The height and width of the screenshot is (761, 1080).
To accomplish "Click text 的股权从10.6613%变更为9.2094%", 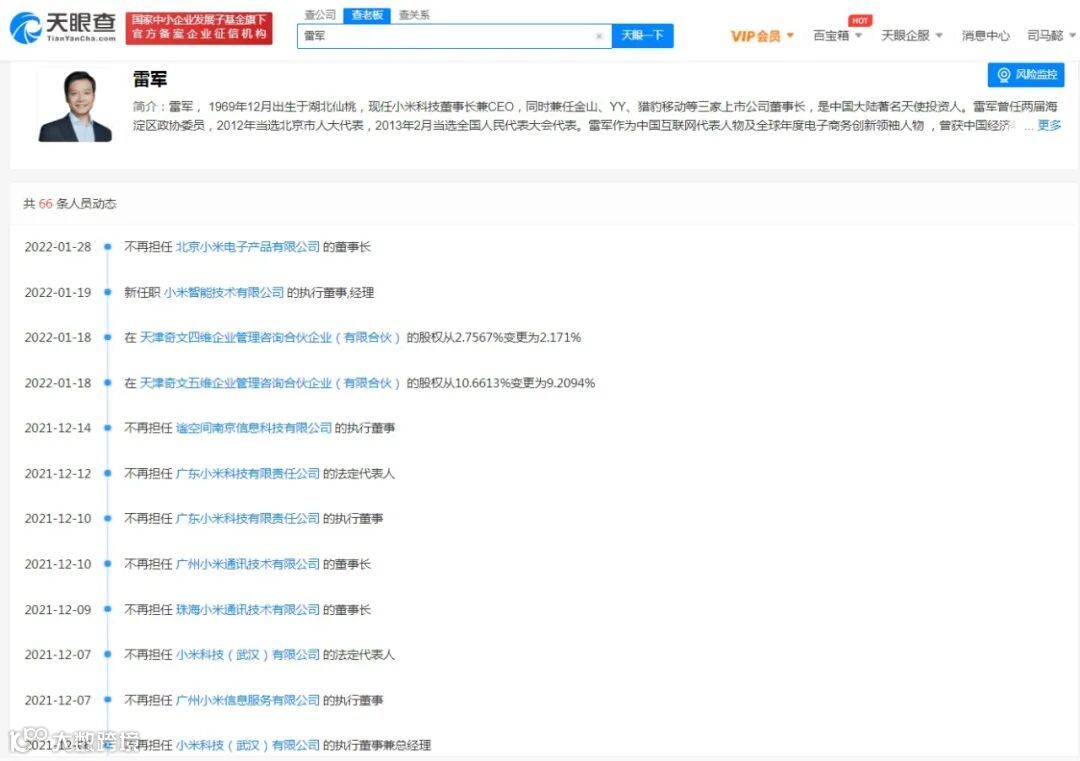I will click(x=500, y=383).
